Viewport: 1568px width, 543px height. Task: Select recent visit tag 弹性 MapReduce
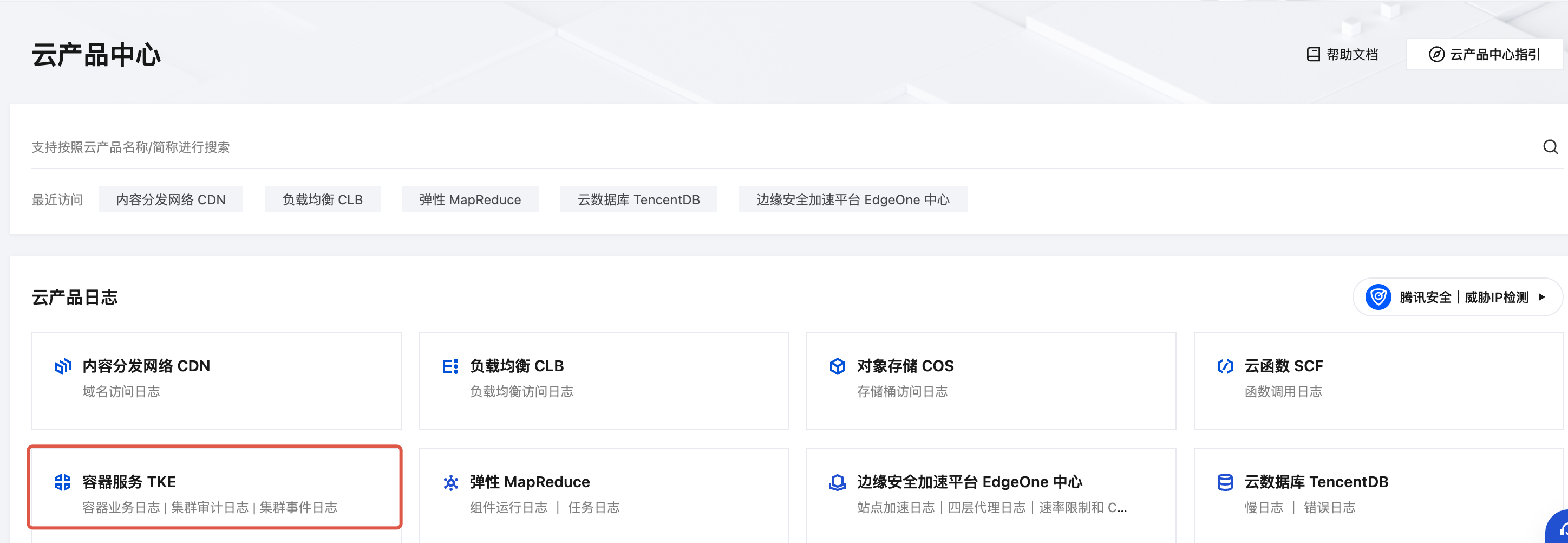[470, 199]
